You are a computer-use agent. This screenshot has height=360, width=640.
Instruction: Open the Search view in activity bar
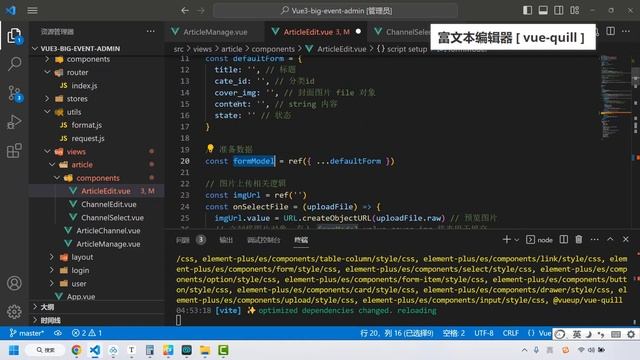point(14,64)
